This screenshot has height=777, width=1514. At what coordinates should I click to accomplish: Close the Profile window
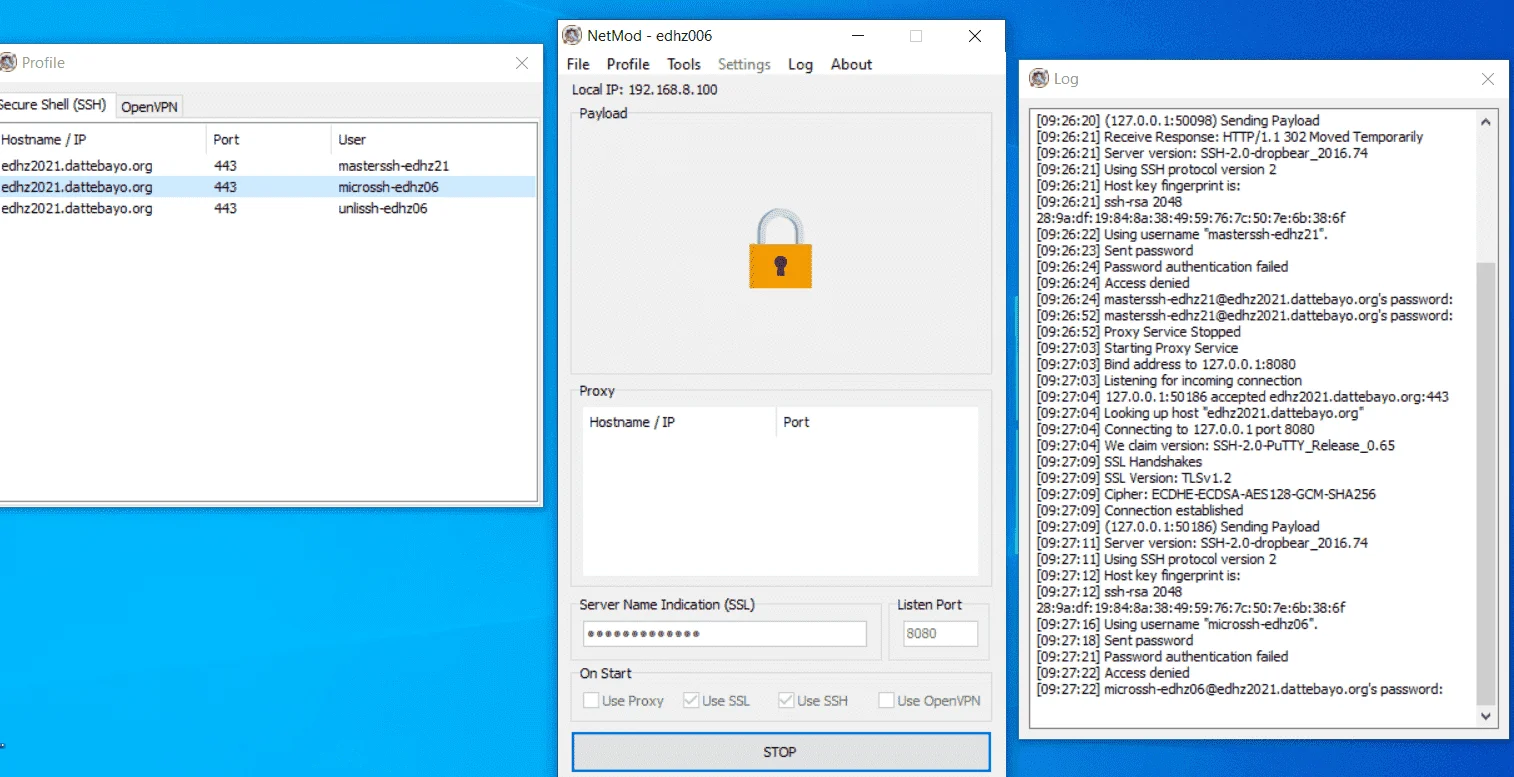point(522,63)
